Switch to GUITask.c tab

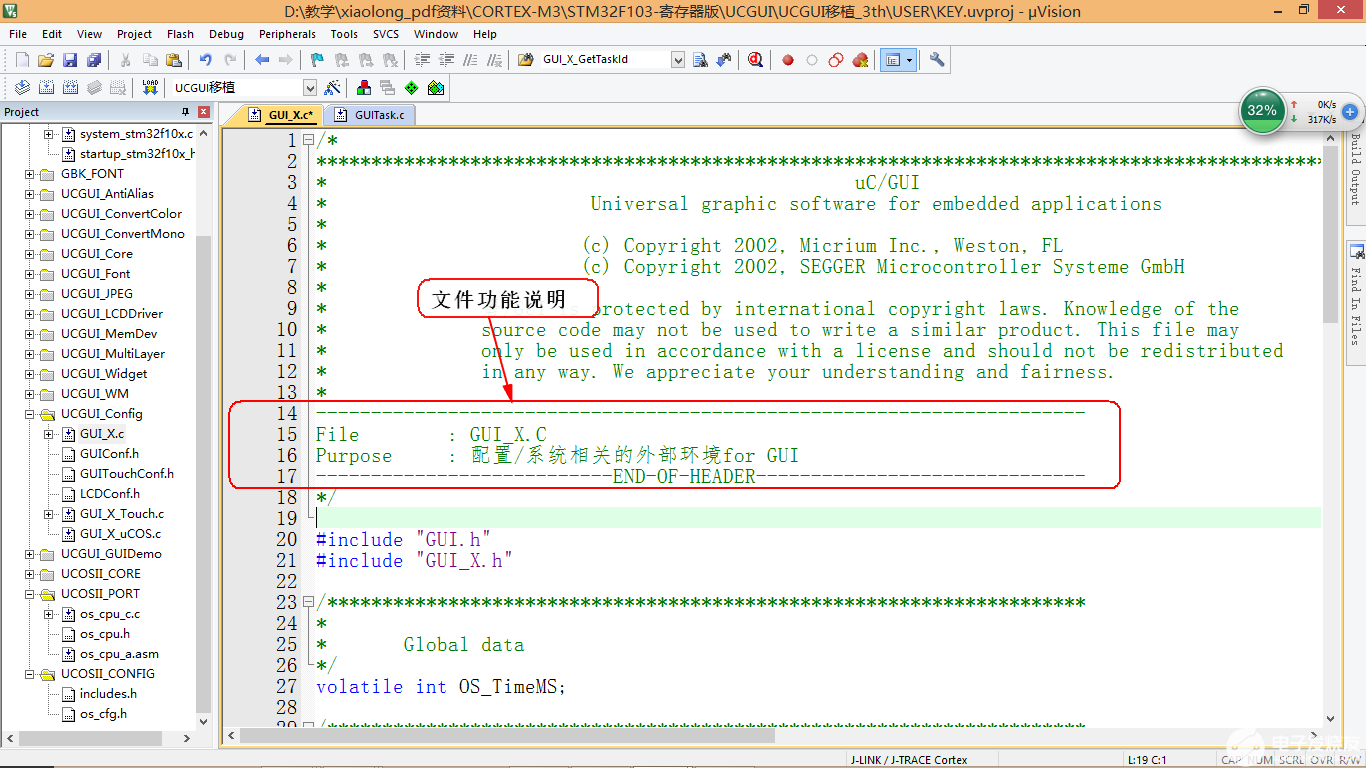pyautogui.click(x=370, y=115)
